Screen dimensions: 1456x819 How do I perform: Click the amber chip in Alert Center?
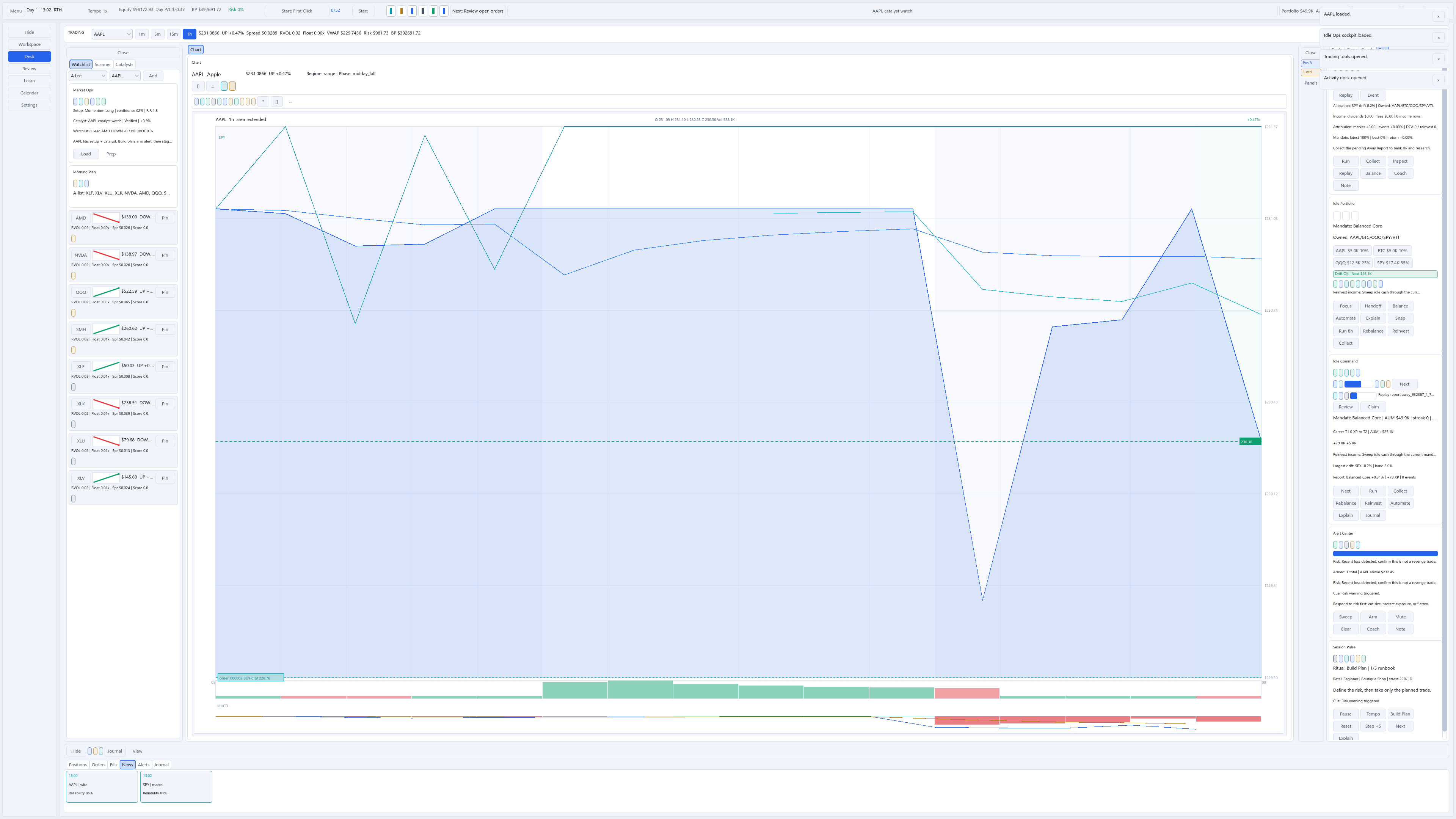pos(1352,545)
